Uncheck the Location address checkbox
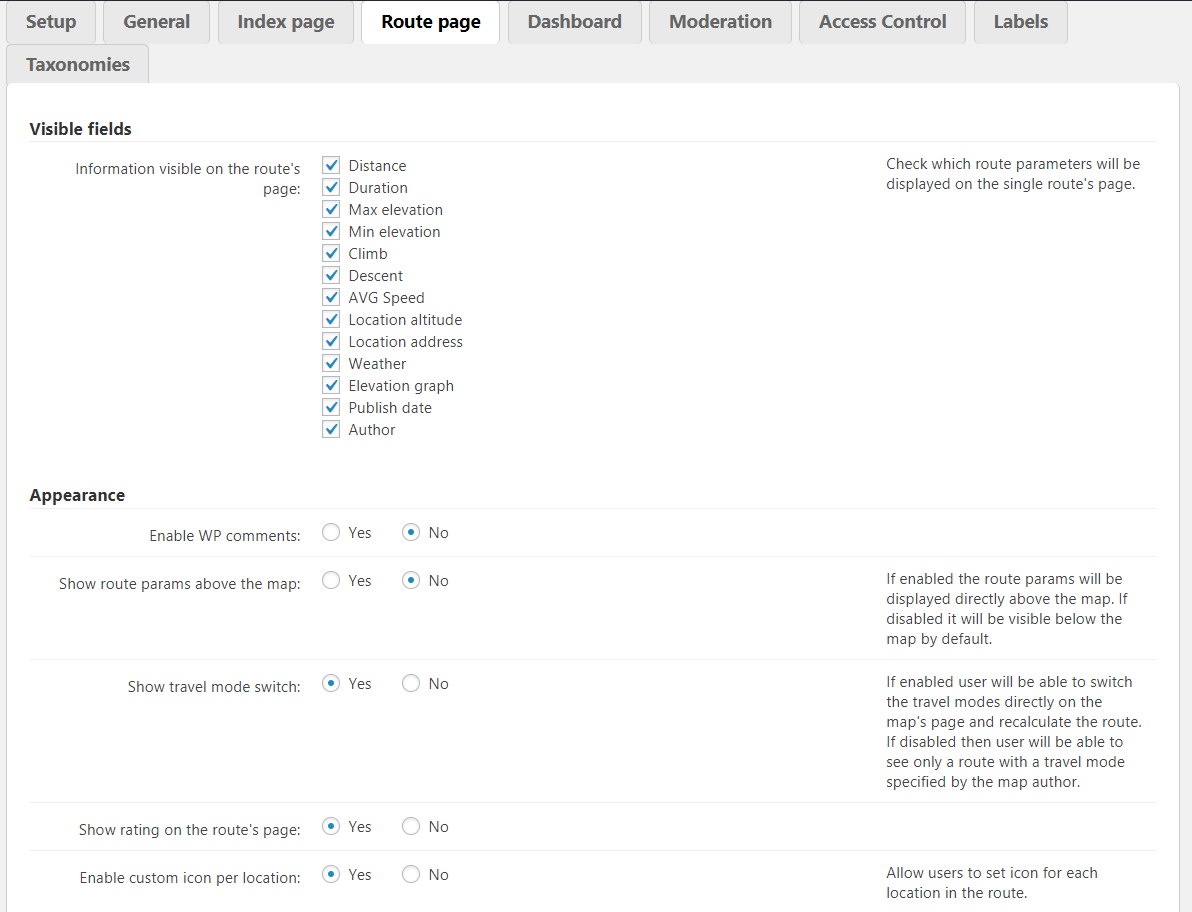The image size is (1192, 912). pyautogui.click(x=332, y=341)
